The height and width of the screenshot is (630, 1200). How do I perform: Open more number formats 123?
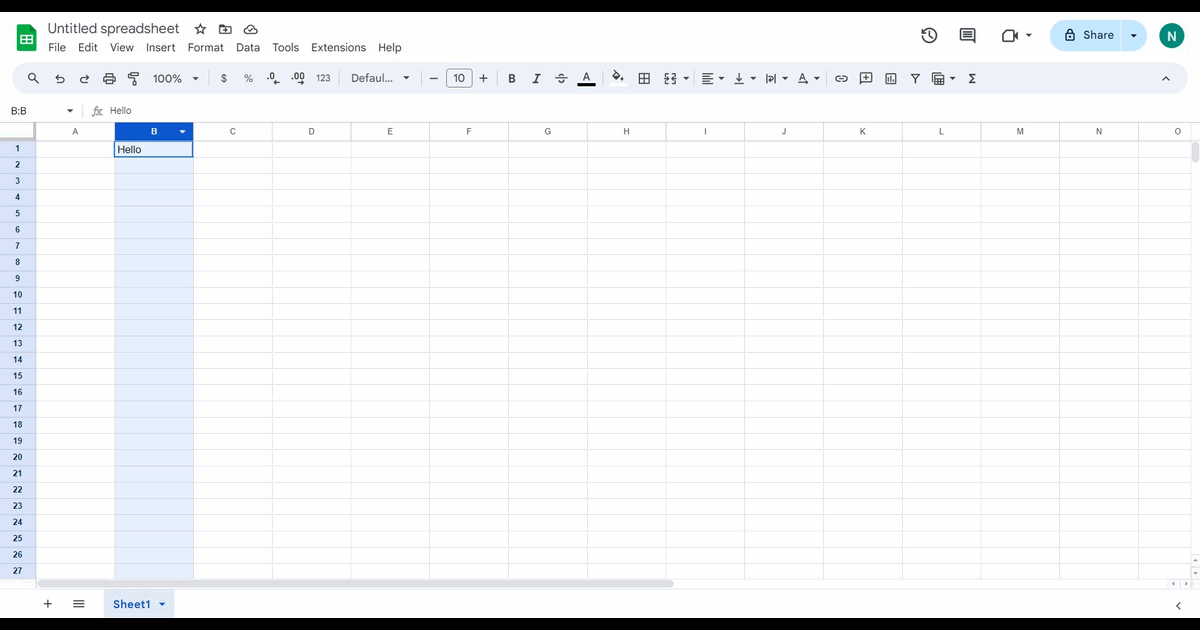click(323, 78)
